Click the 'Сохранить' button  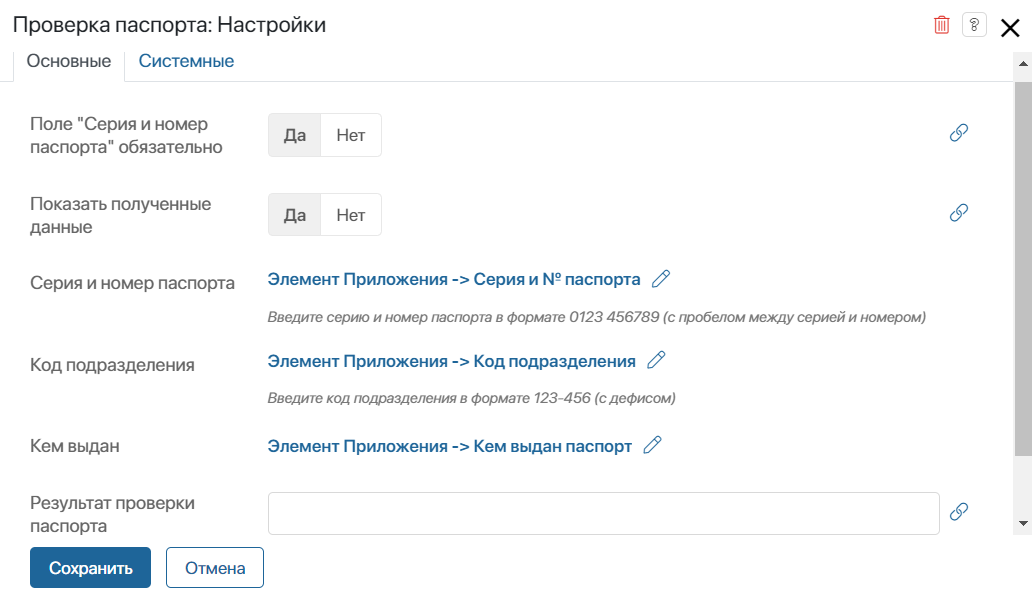tap(90, 568)
